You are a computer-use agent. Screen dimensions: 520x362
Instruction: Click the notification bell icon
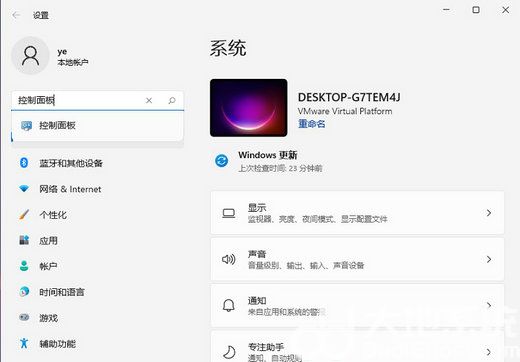point(229,306)
